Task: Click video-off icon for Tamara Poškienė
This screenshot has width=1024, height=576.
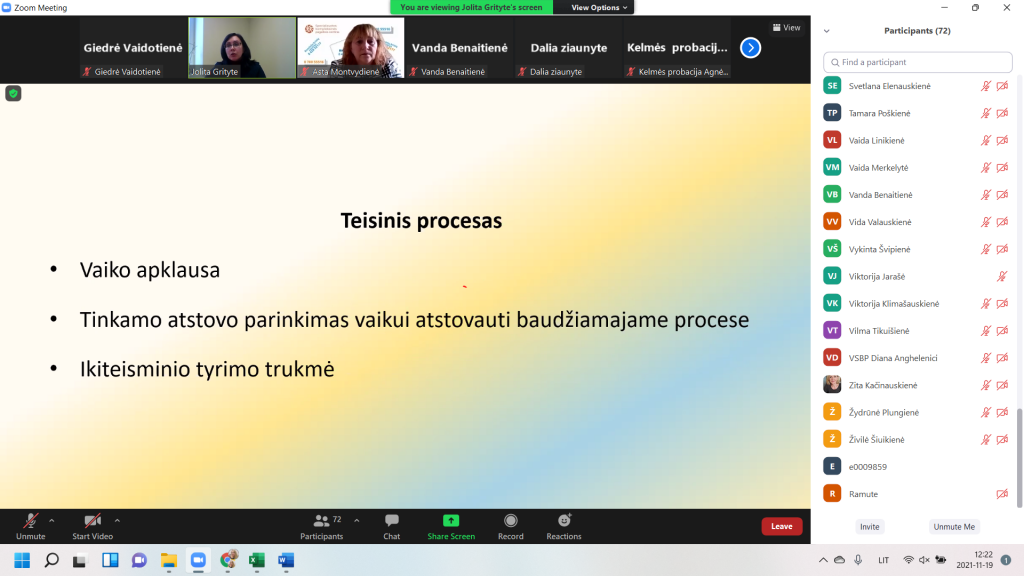Action: [x=1002, y=113]
